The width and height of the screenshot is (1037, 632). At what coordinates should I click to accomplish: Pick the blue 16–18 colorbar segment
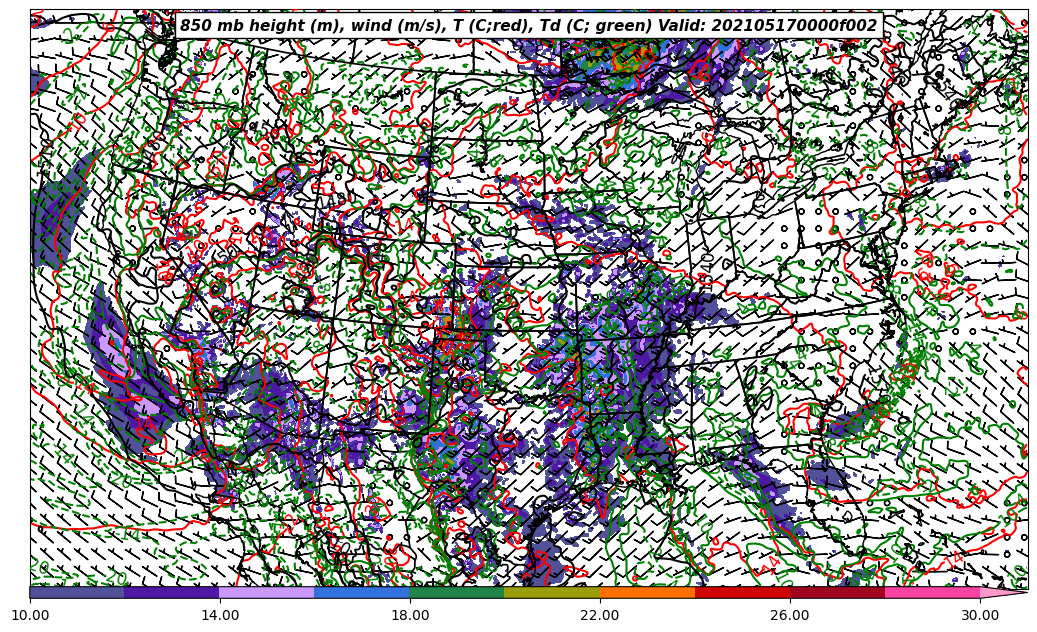(x=362, y=592)
